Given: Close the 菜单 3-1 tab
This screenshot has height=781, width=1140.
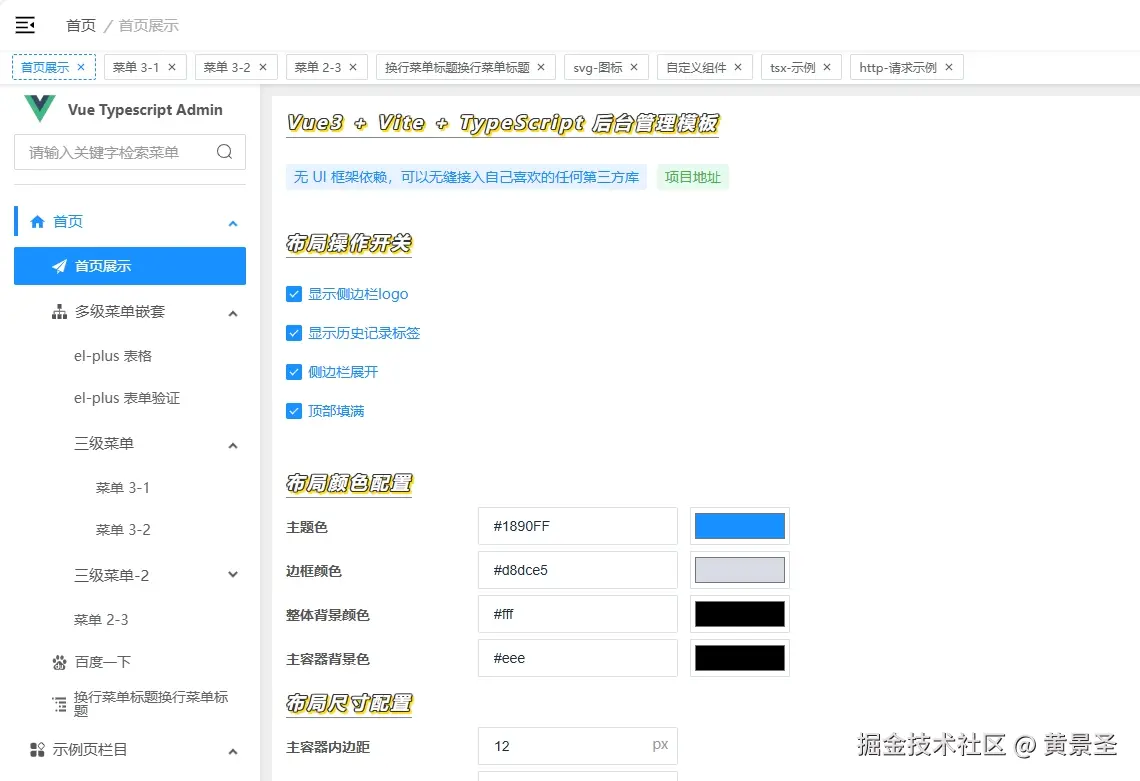Looking at the screenshot, I should coord(172,67).
